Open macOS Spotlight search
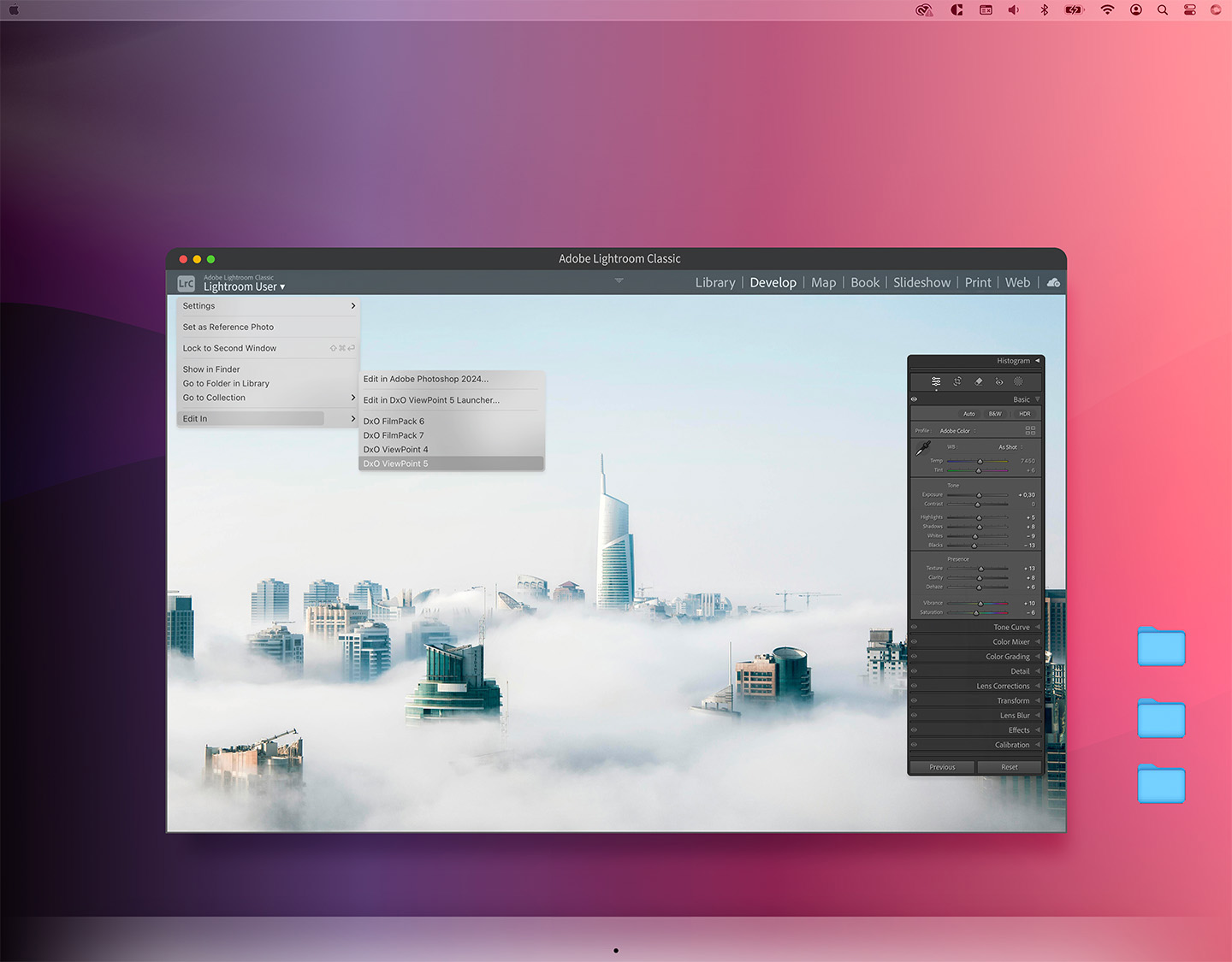Viewport: 1232px width, 962px height. click(1162, 10)
